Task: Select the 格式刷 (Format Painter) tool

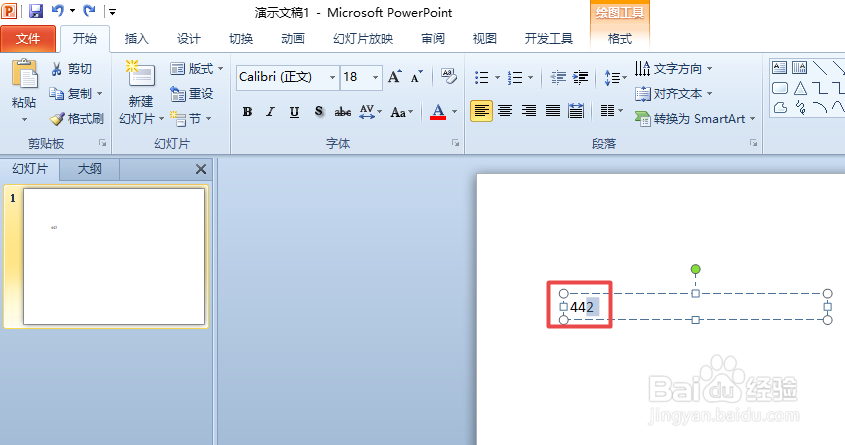Action: pos(77,119)
